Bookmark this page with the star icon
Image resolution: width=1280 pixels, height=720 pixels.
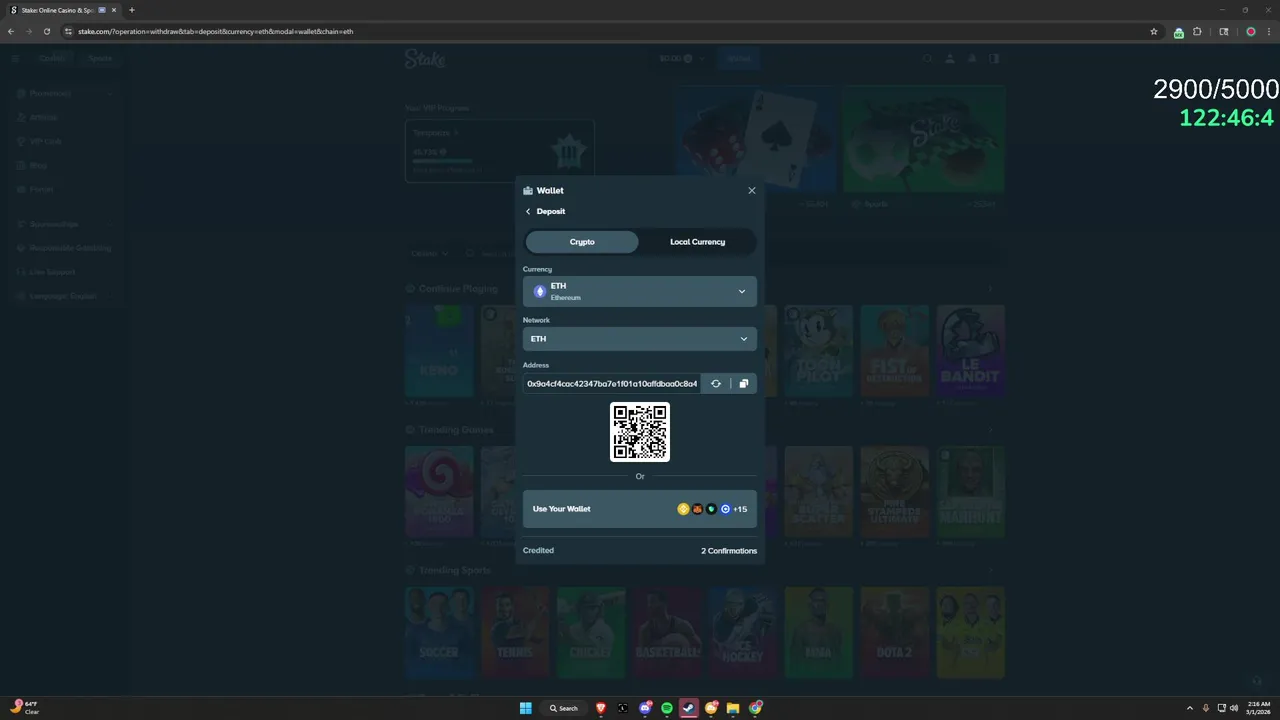pos(1154,31)
